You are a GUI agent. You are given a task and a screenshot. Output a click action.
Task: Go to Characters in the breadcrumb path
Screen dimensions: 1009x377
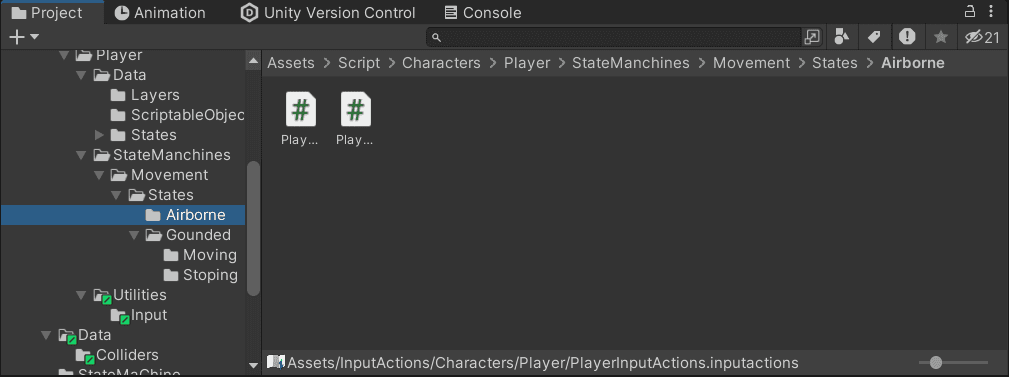(x=441, y=63)
